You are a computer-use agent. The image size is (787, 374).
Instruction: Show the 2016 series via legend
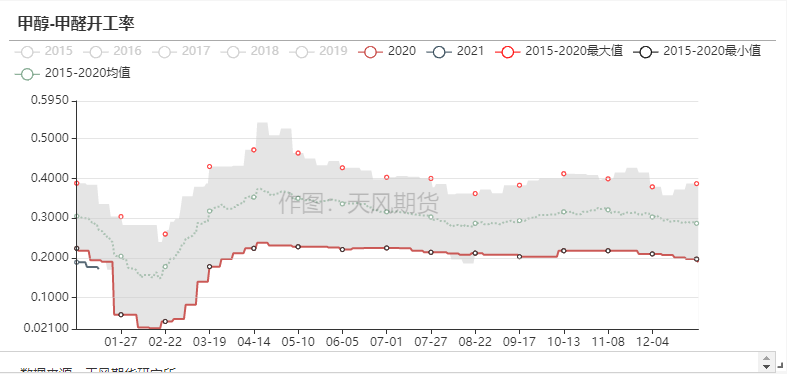coord(96,52)
